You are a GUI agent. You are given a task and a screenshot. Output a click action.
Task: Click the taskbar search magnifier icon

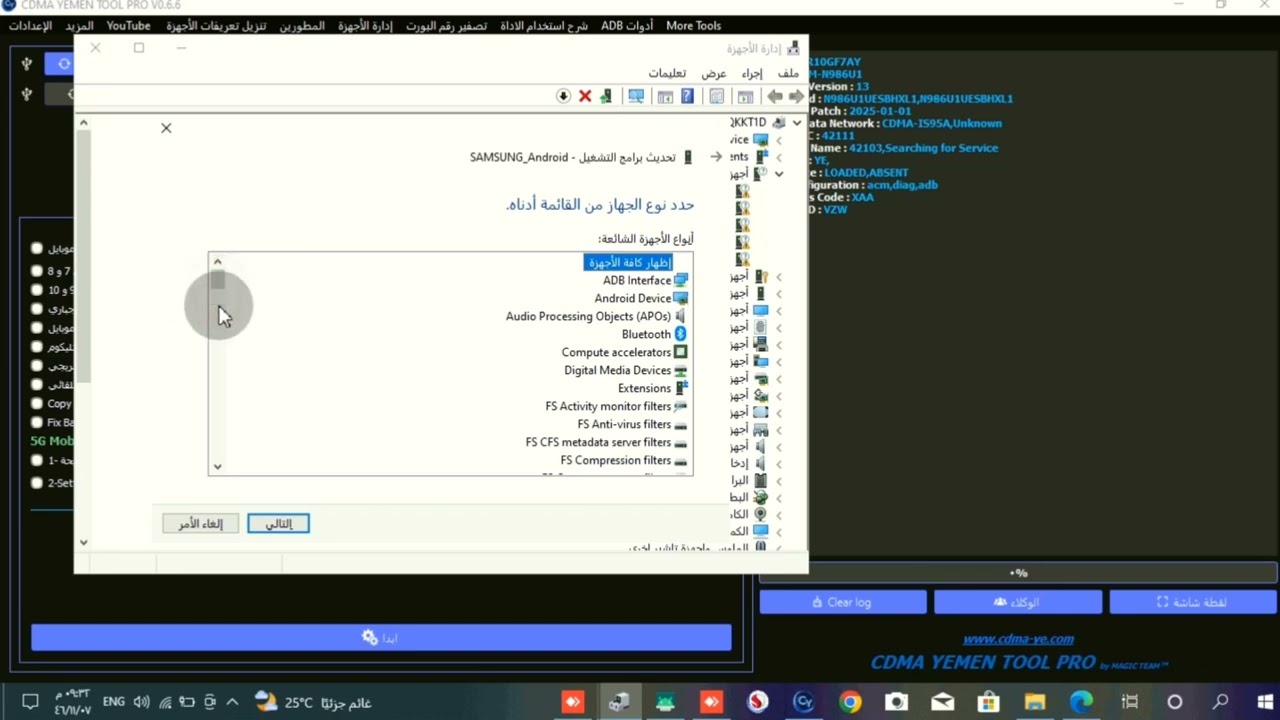1221,702
